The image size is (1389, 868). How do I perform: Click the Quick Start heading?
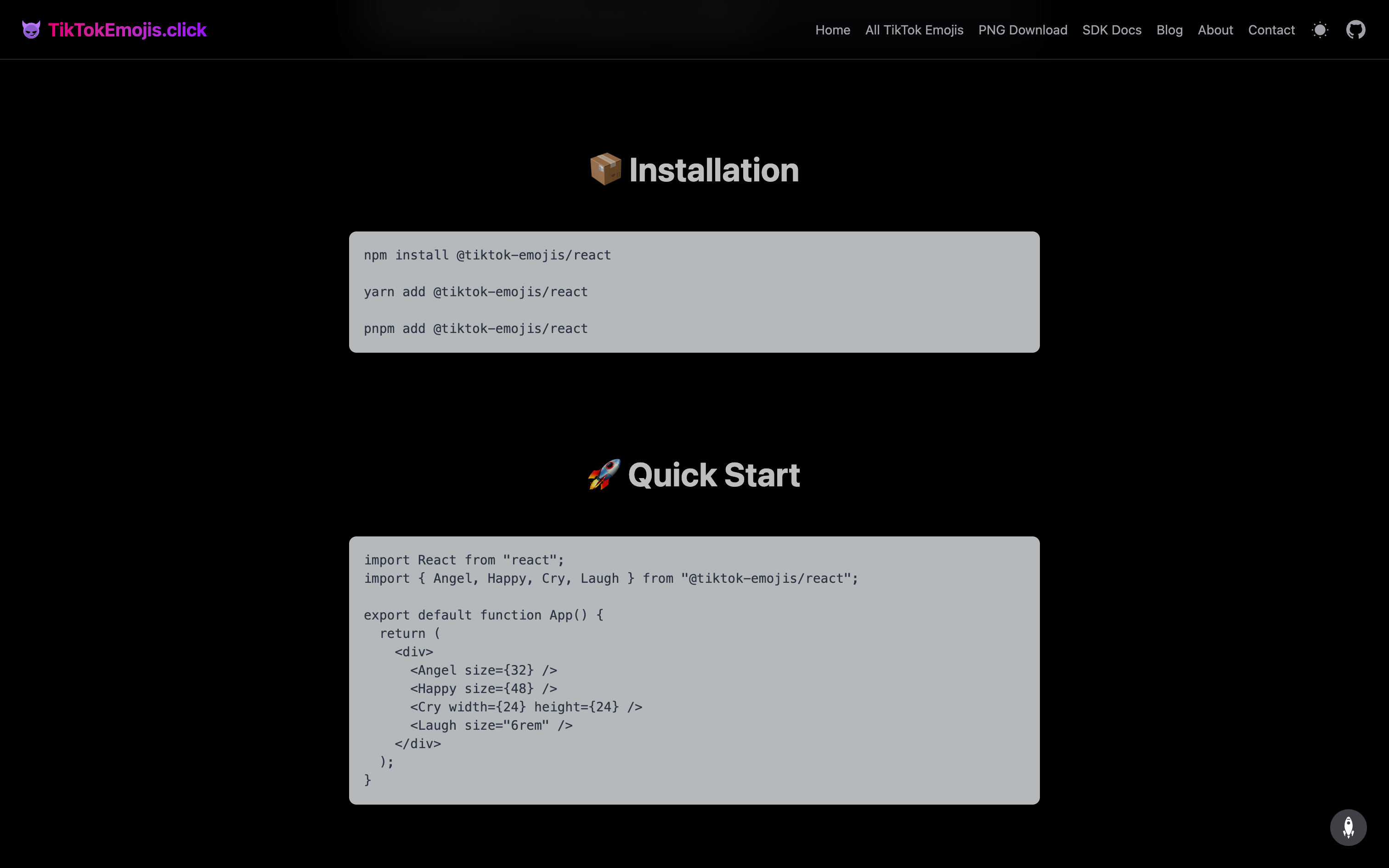(x=713, y=475)
